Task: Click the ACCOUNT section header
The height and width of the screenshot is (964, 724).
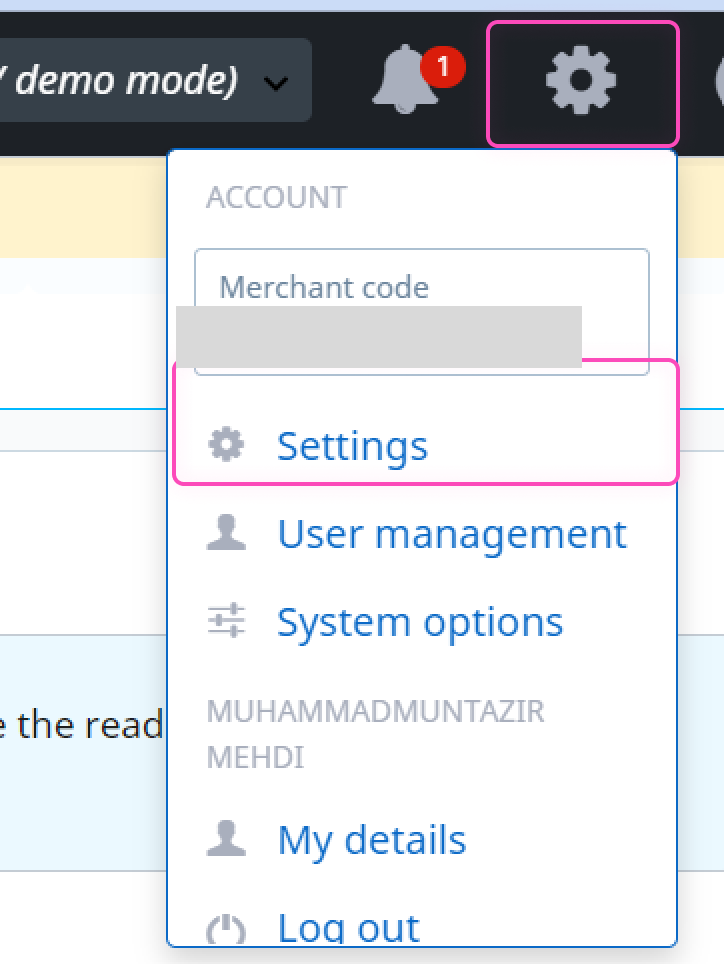Action: click(276, 196)
